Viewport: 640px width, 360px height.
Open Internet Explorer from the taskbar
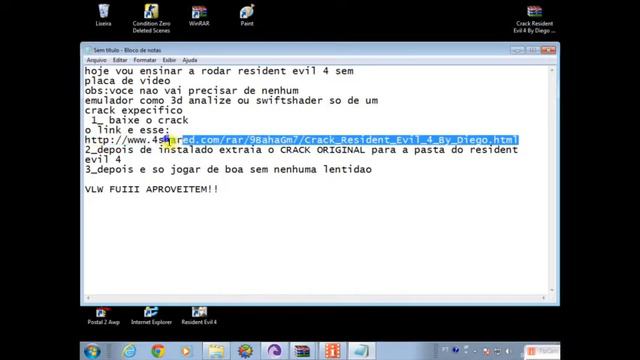129,351
